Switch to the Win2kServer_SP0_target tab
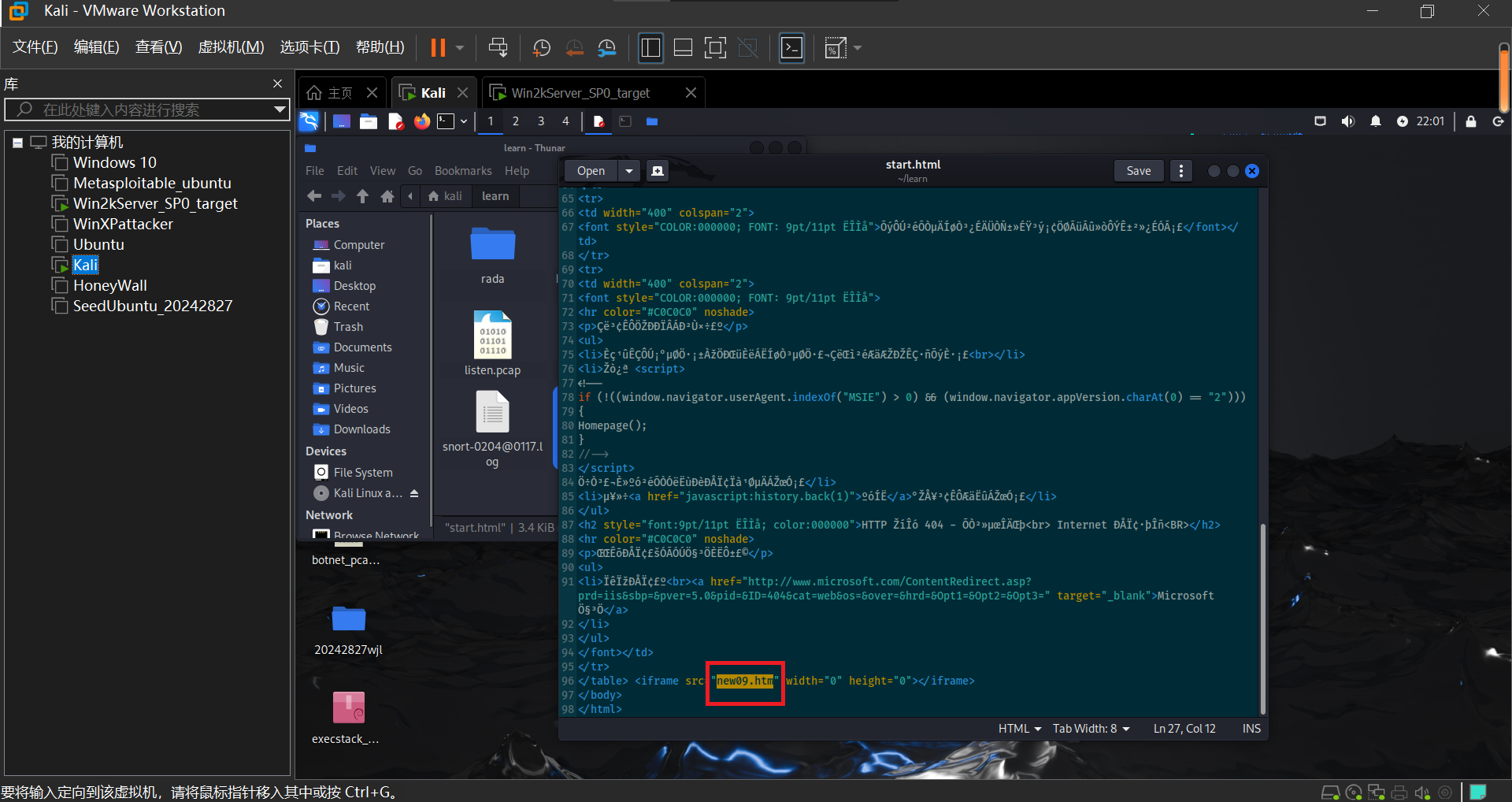The image size is (1512, 802). [580, 93]
